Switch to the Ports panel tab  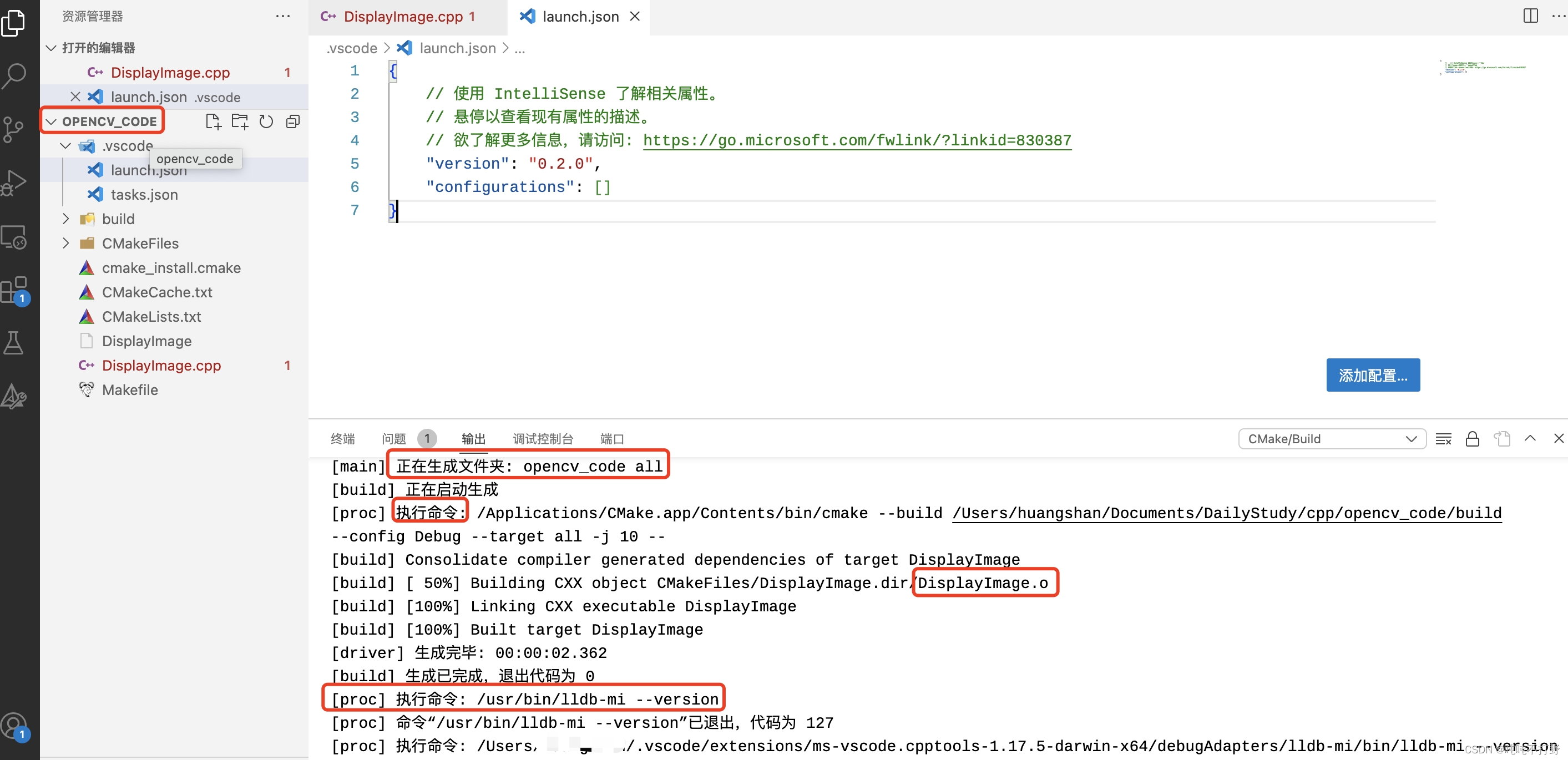coord(612,439)
